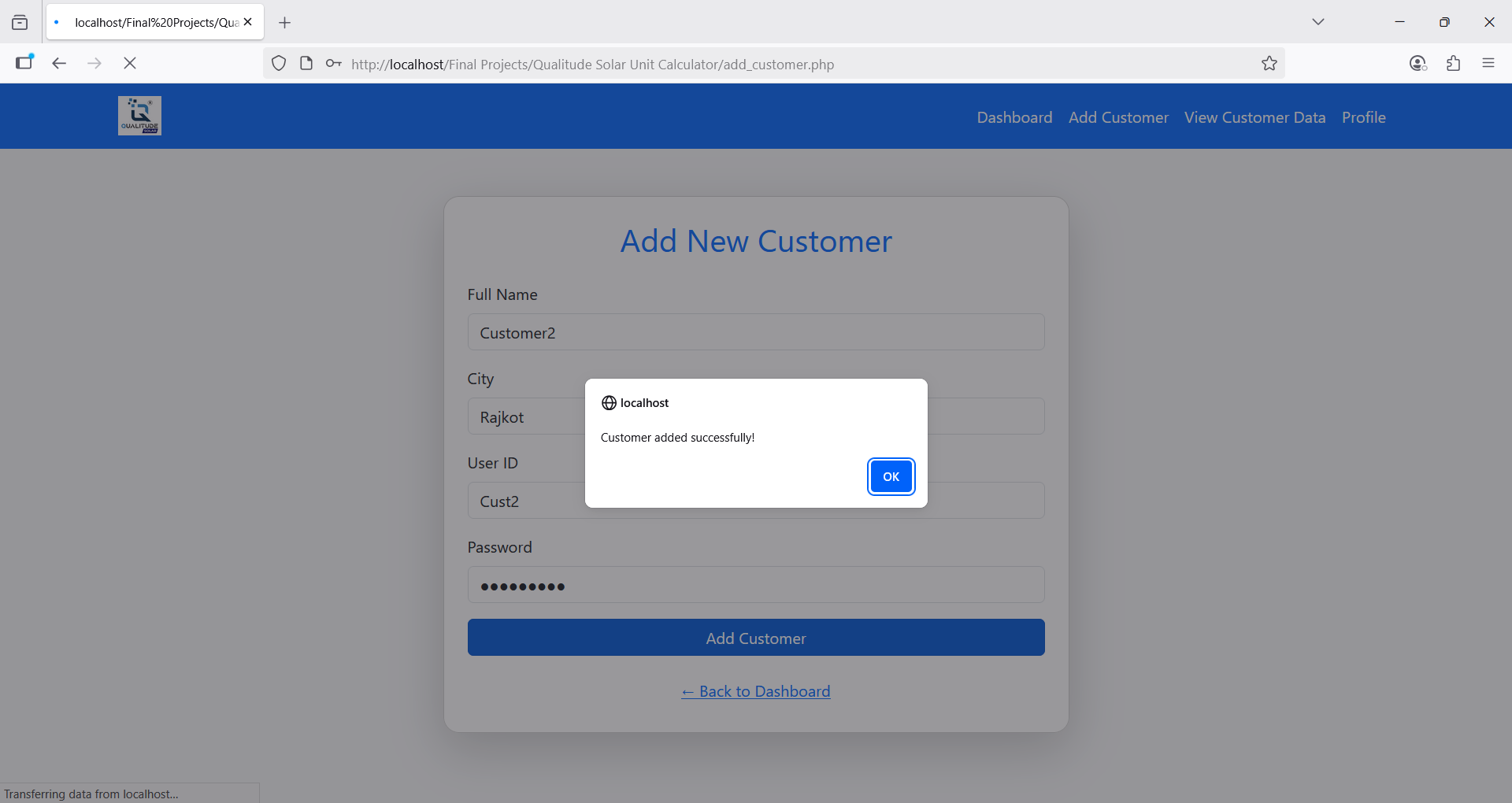Click OK in the success alert dialog
This screenshot has width=1512, height=803.
click(x=891, y=476)
